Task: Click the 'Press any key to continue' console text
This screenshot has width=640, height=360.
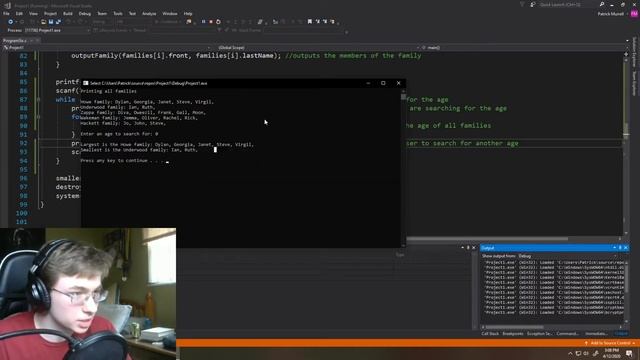Action: coord(122,161)
